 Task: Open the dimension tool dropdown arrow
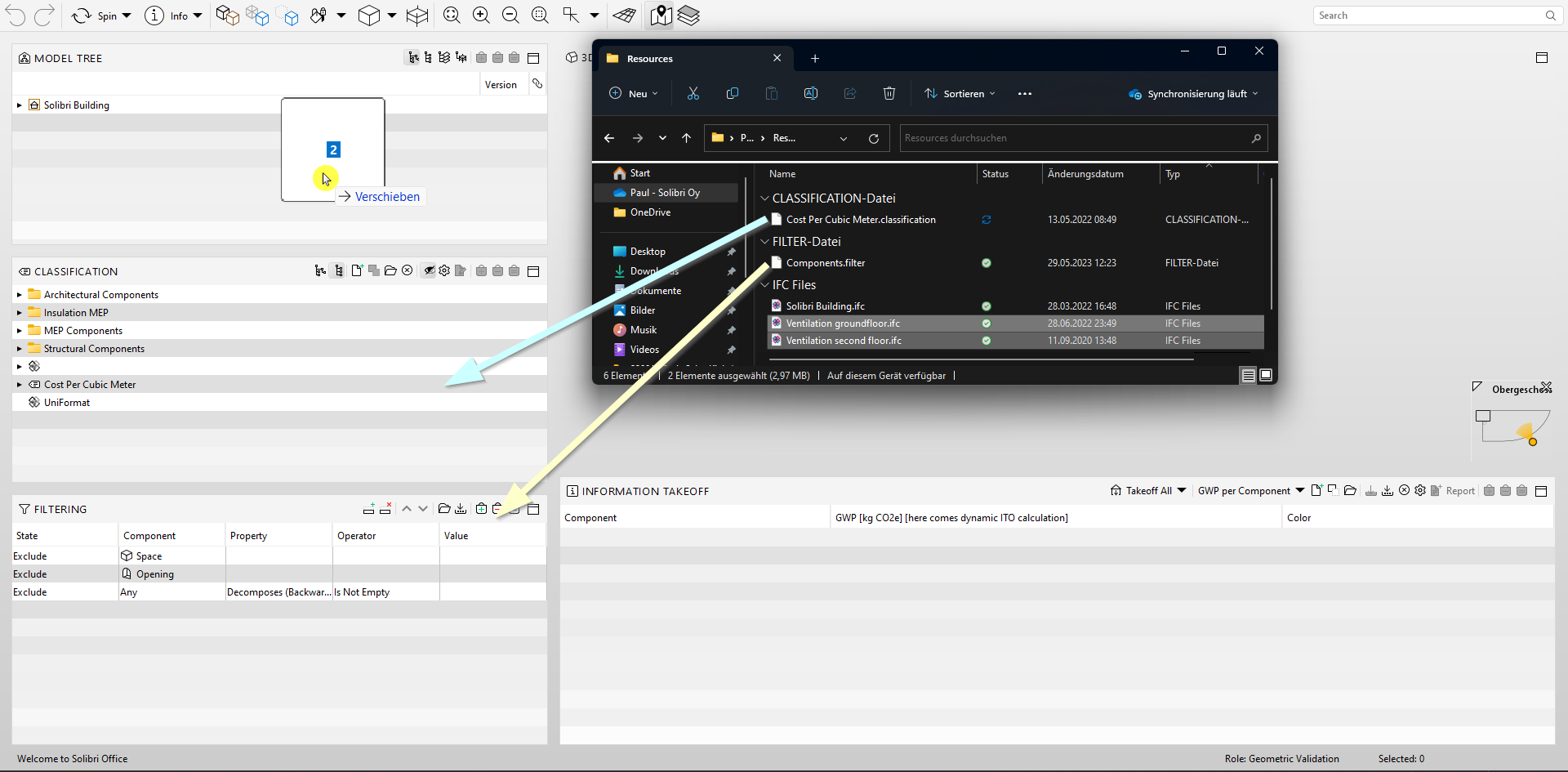coord(595,16)
